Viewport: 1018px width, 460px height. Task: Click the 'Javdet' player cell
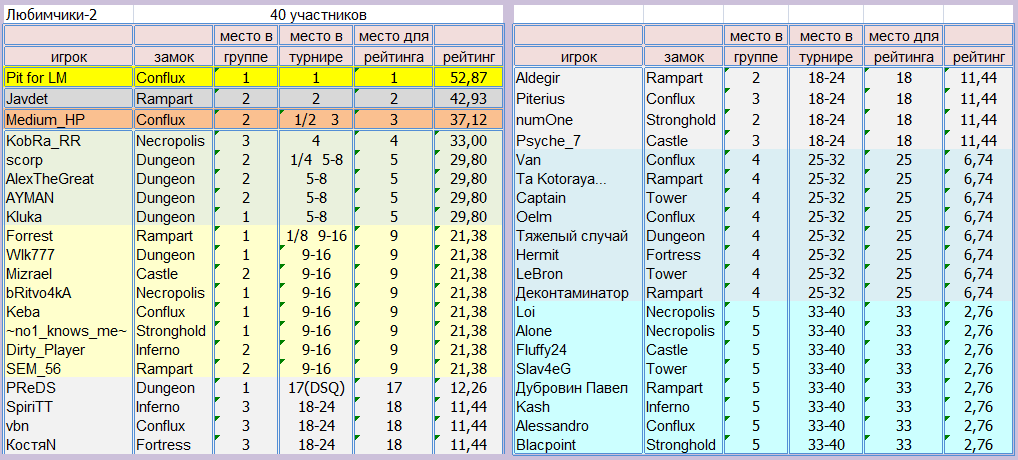click(68, 99)
